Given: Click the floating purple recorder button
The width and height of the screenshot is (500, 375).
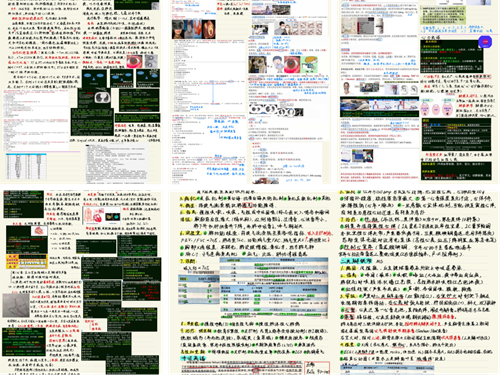Looking at the screenshot, I should pos(485,42).
